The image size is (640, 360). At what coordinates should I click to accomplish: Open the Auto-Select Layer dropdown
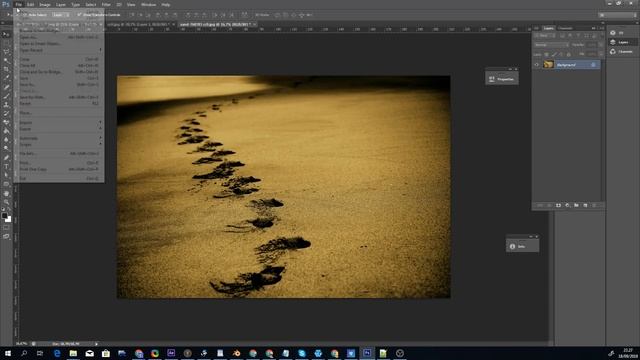pyautogui.click(x=60, y=15)
